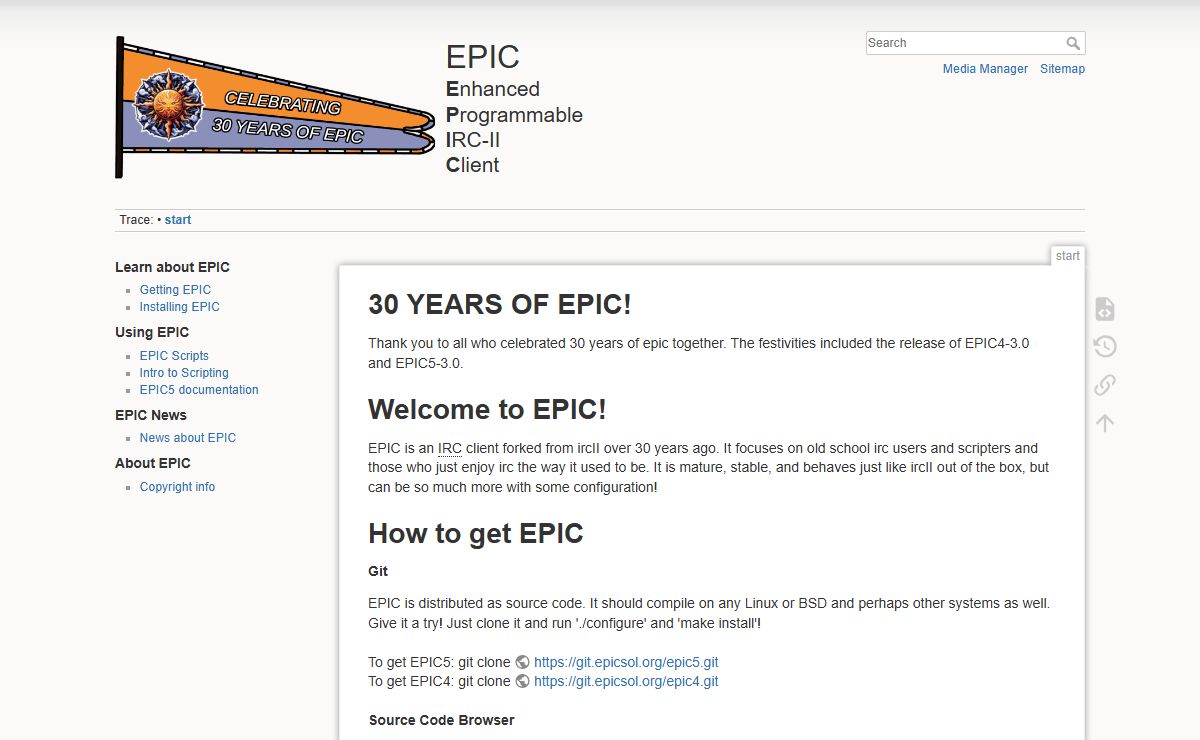Click 'Using EPIC' sidebar heading
The image size is (1200, 740).
pyautogui.click(x=152, y=332)
